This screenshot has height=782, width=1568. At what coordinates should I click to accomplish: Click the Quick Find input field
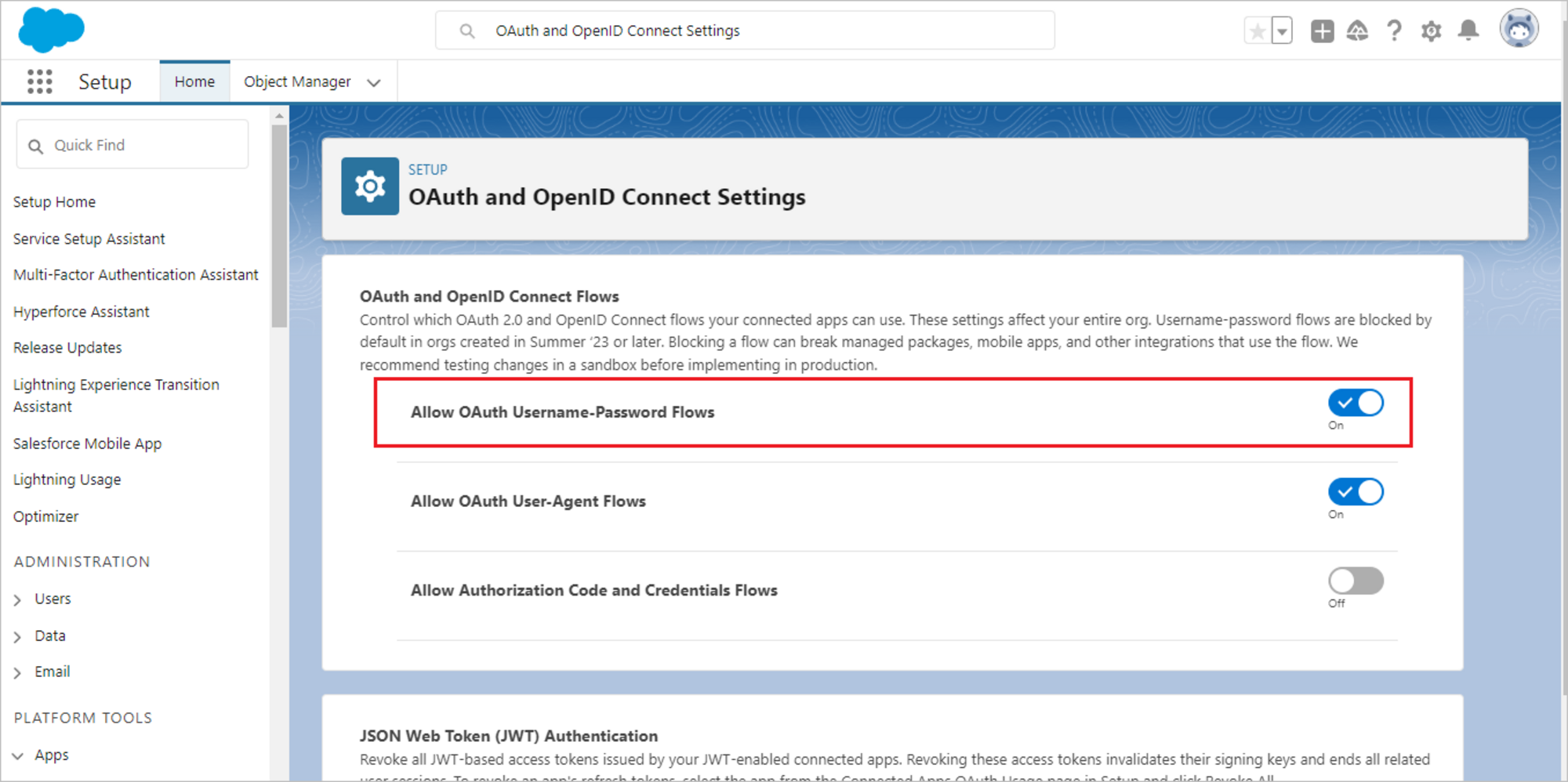132,144
